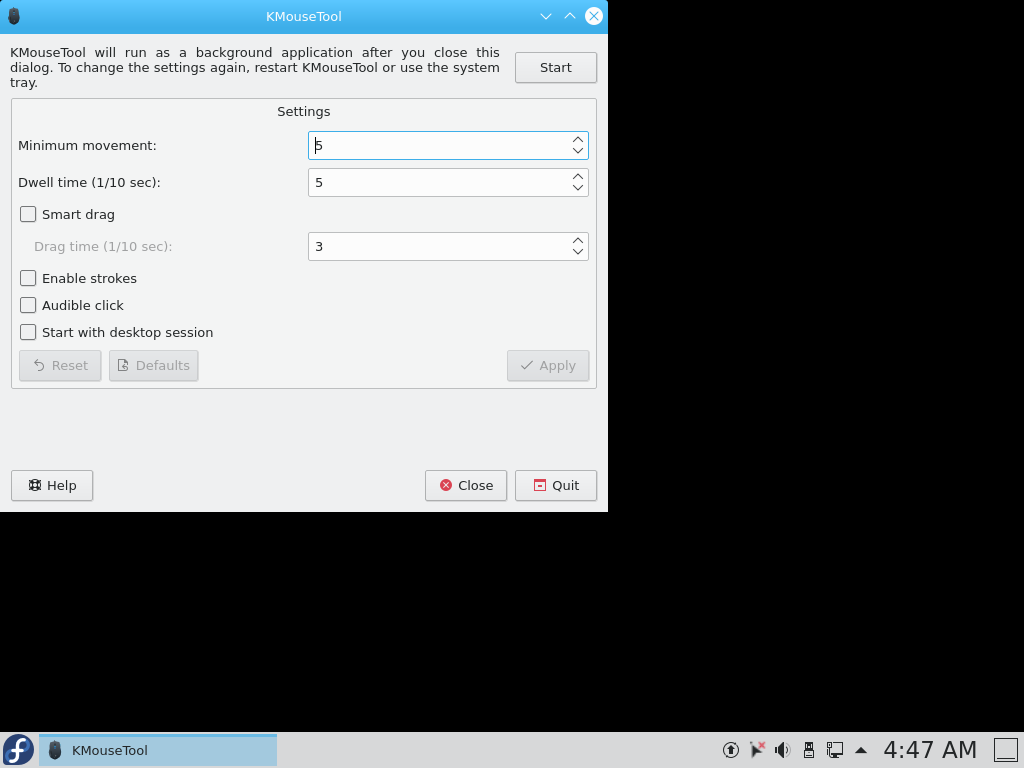
Task: Enable the Enable strokes checkbox
Action: click(x=28, y=278)
